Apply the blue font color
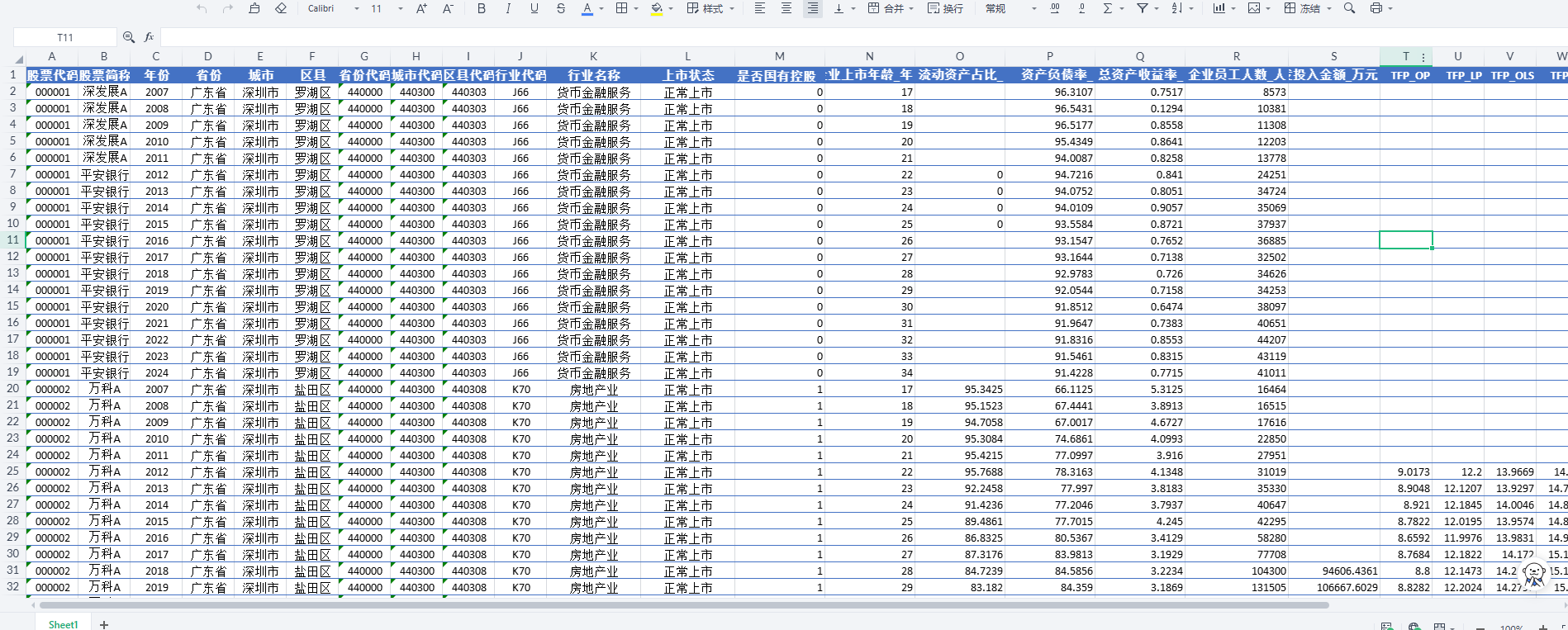This screenshot has width=1568, height=630. (587, 8)
